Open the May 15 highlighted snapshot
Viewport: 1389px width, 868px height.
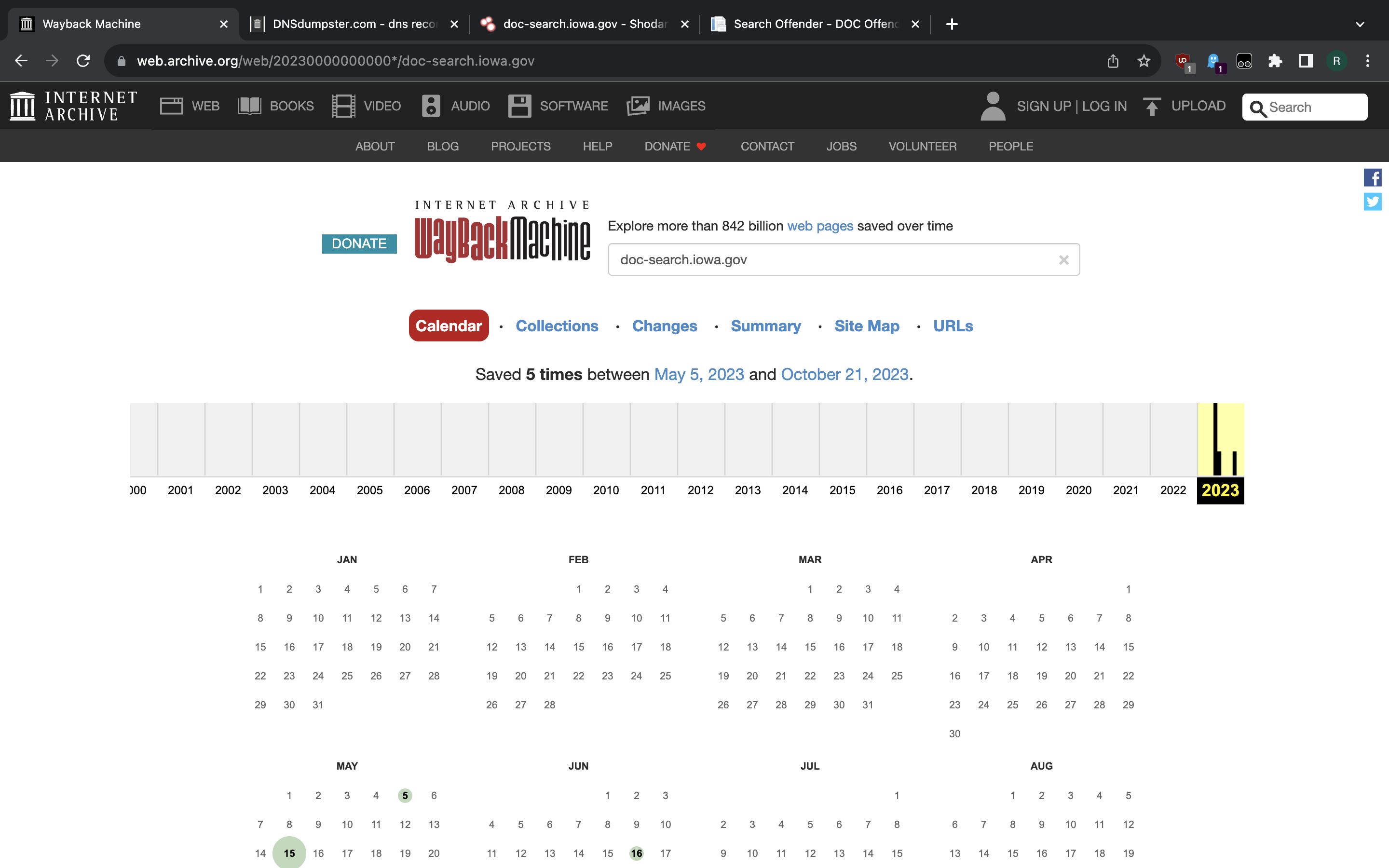(x=289, y=853)
